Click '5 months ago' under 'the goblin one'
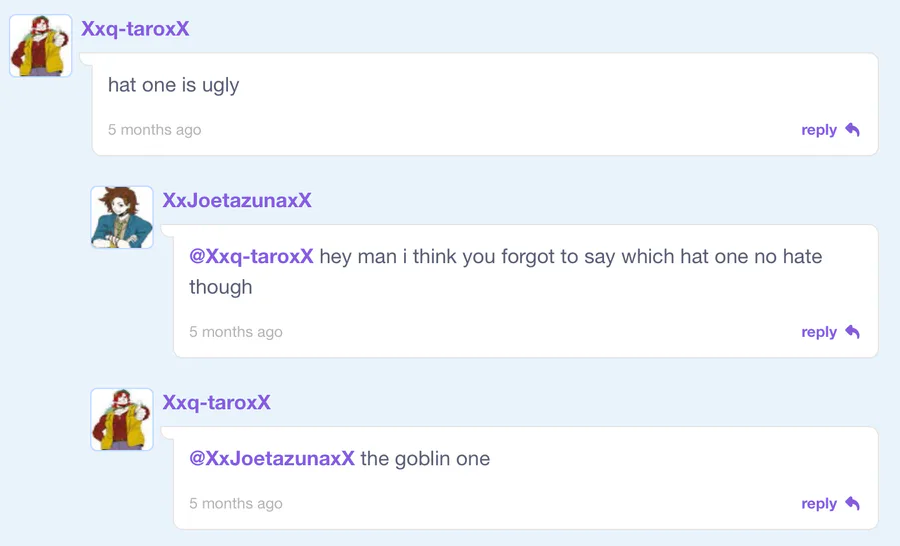 [236, 504]
